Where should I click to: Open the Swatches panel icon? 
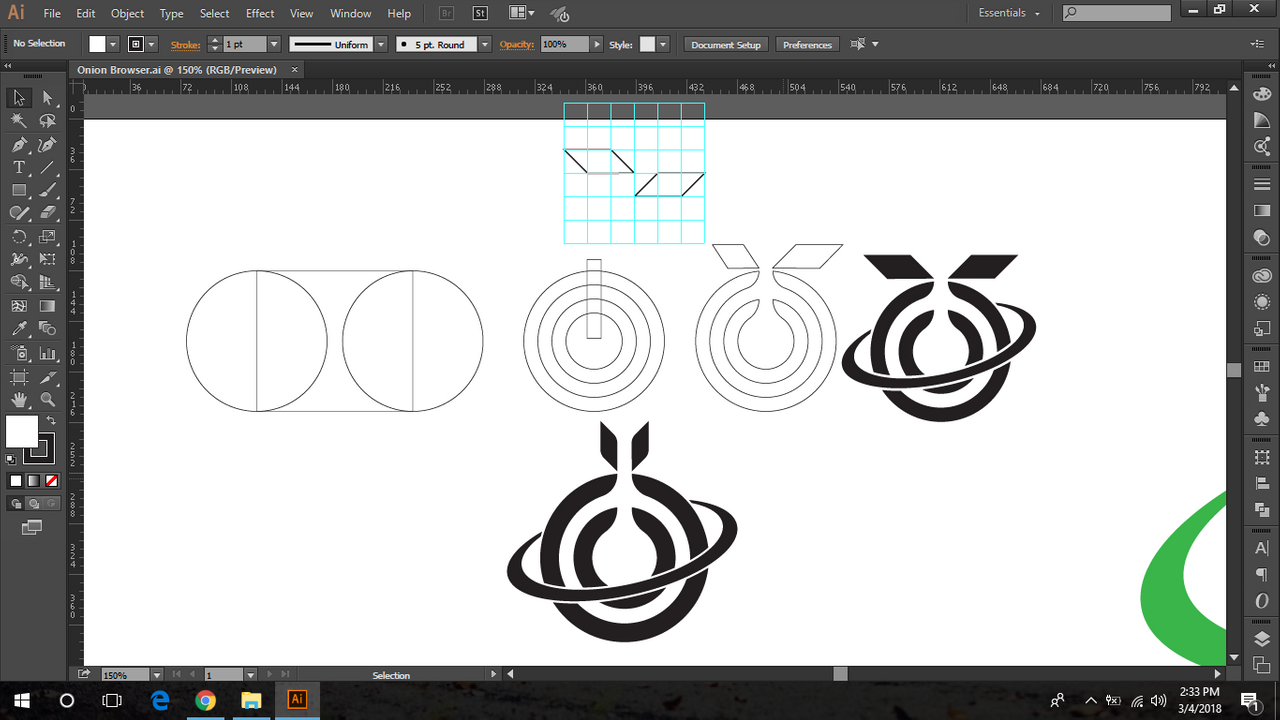[1261, 366]
